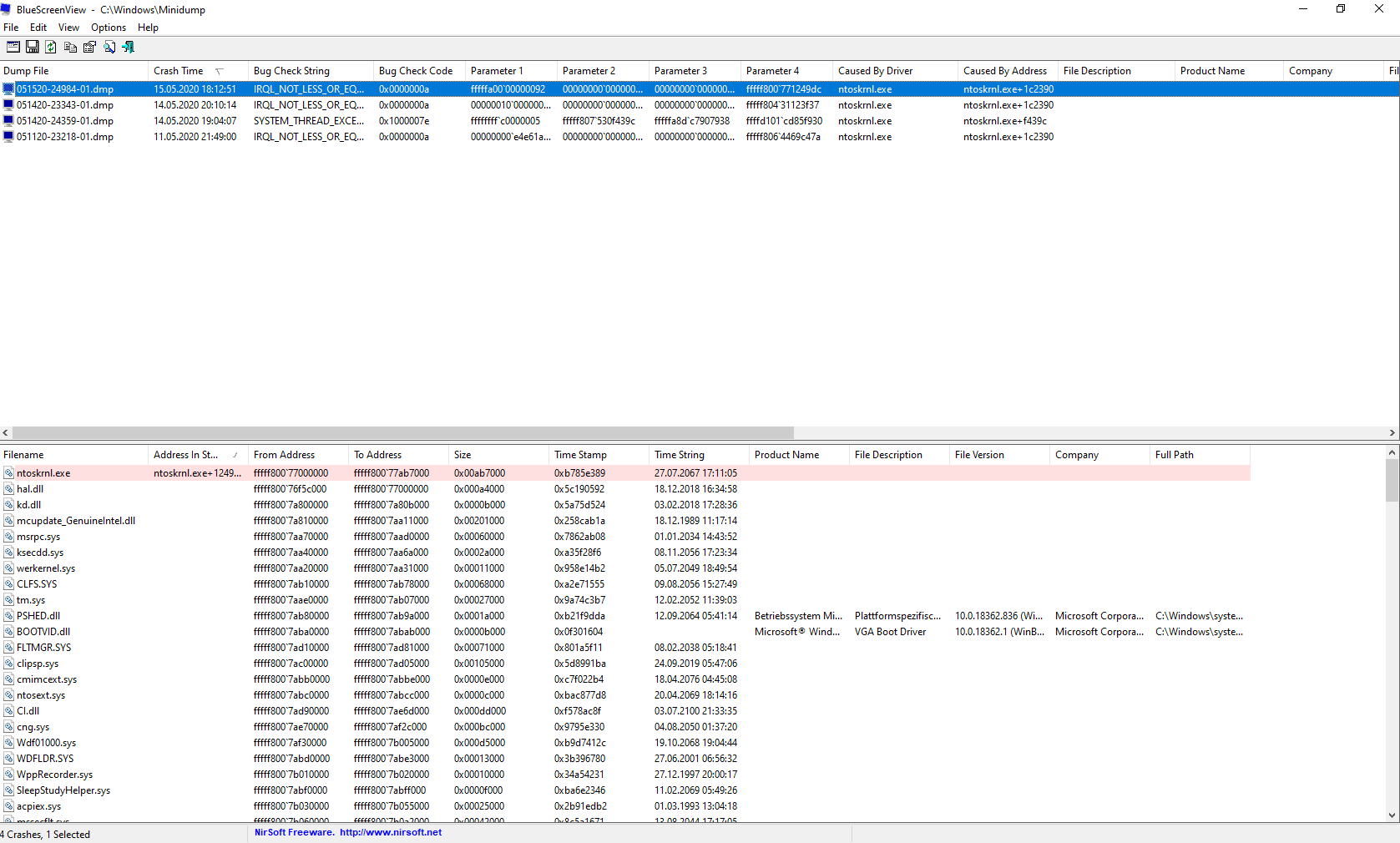This screenshot has width=1400, height=843.
Task: Sort by the Caused By Driver header
Action: coord(896,71)
